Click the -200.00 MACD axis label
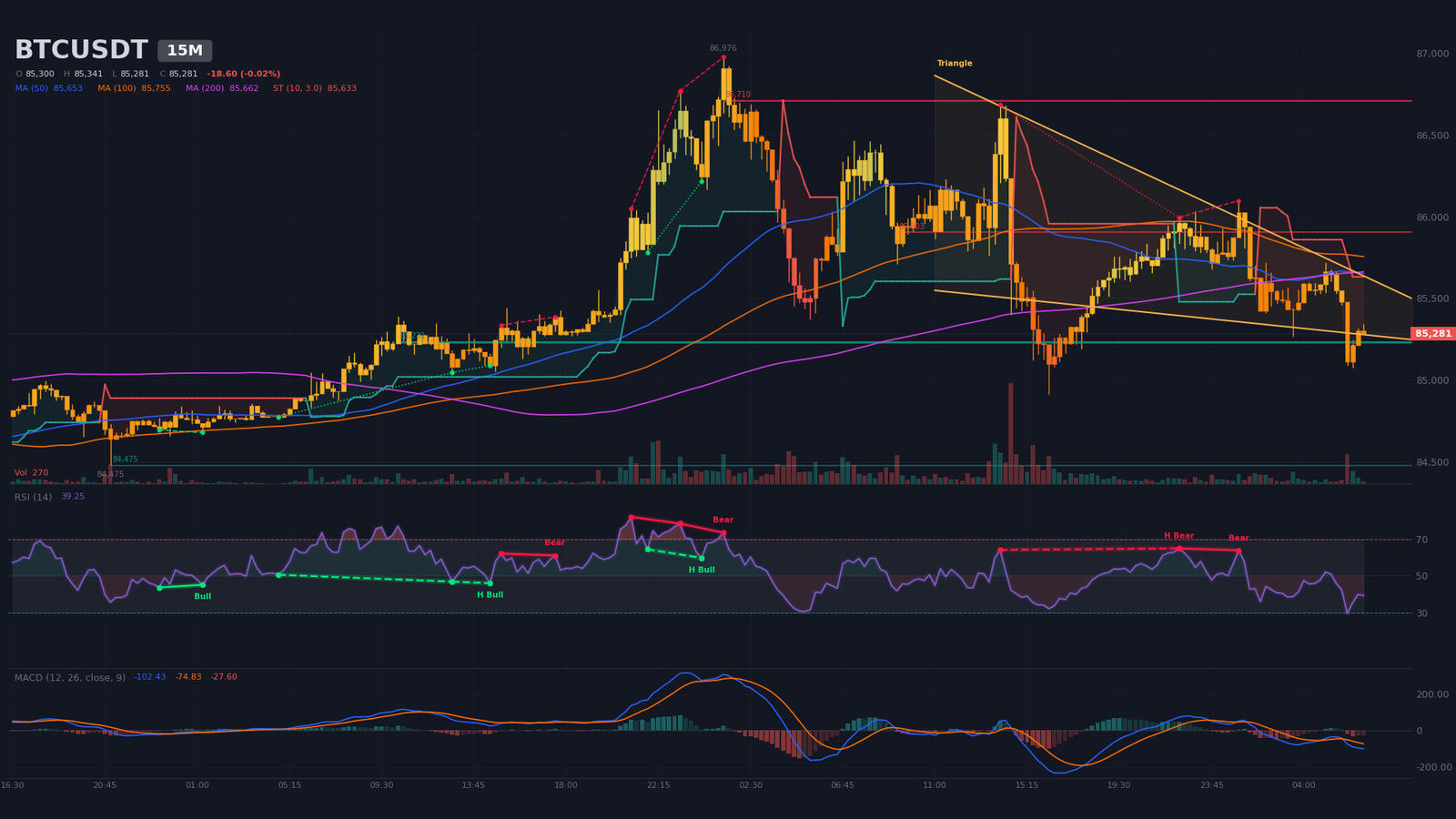Image resolution: width=1456 pixels, height=819 pixels. (x=1432, y=767)
